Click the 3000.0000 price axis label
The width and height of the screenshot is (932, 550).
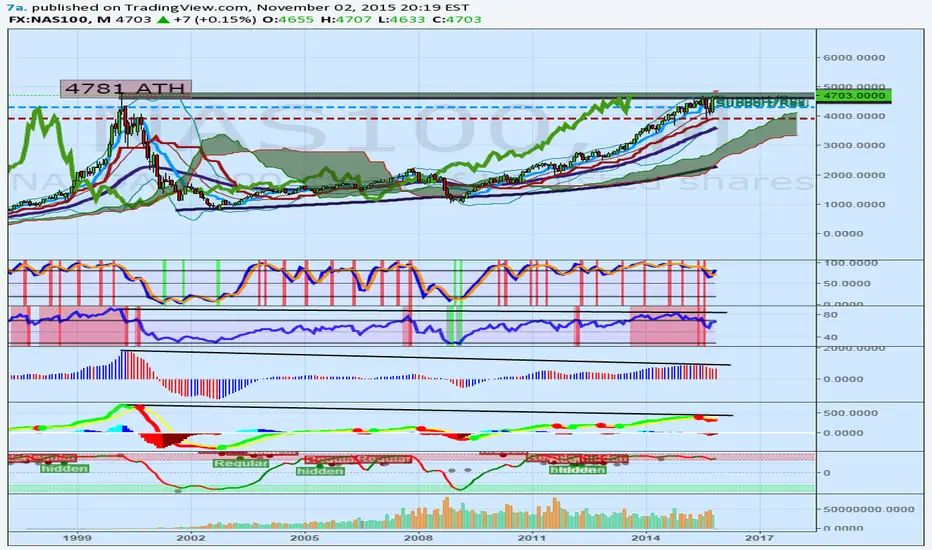point(854,145)
